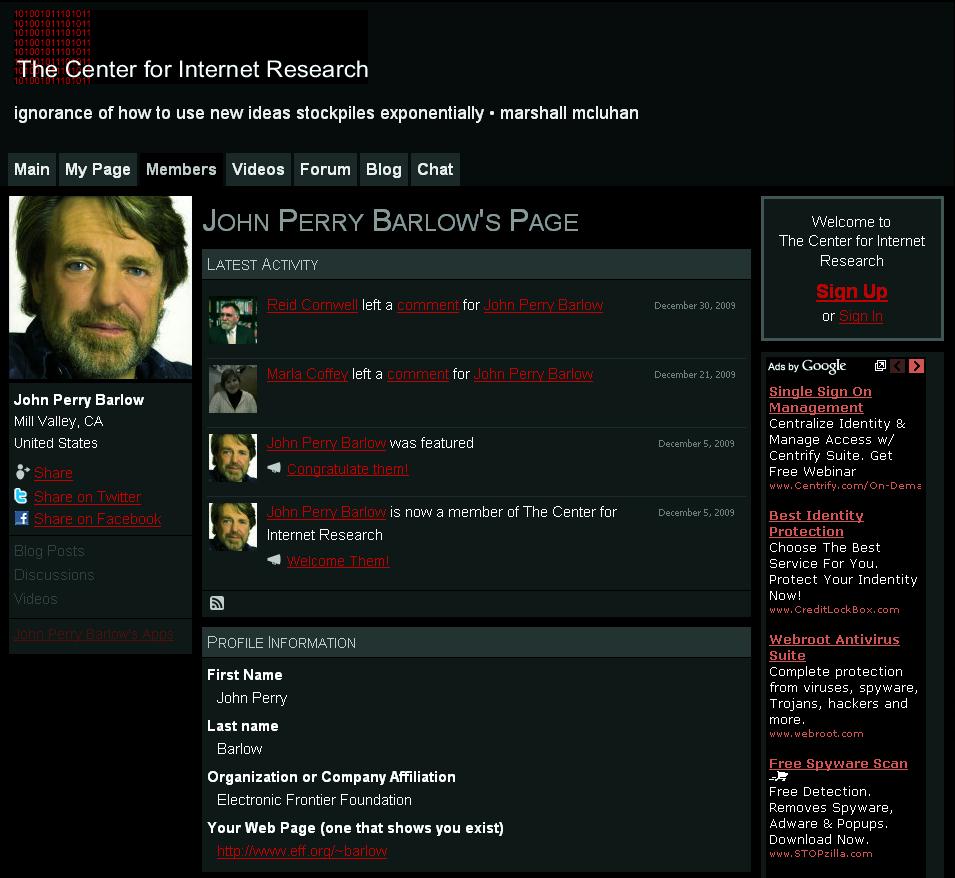955x878 pixels.
Task: Click the Sign Up link
Action: coord(851,291)
